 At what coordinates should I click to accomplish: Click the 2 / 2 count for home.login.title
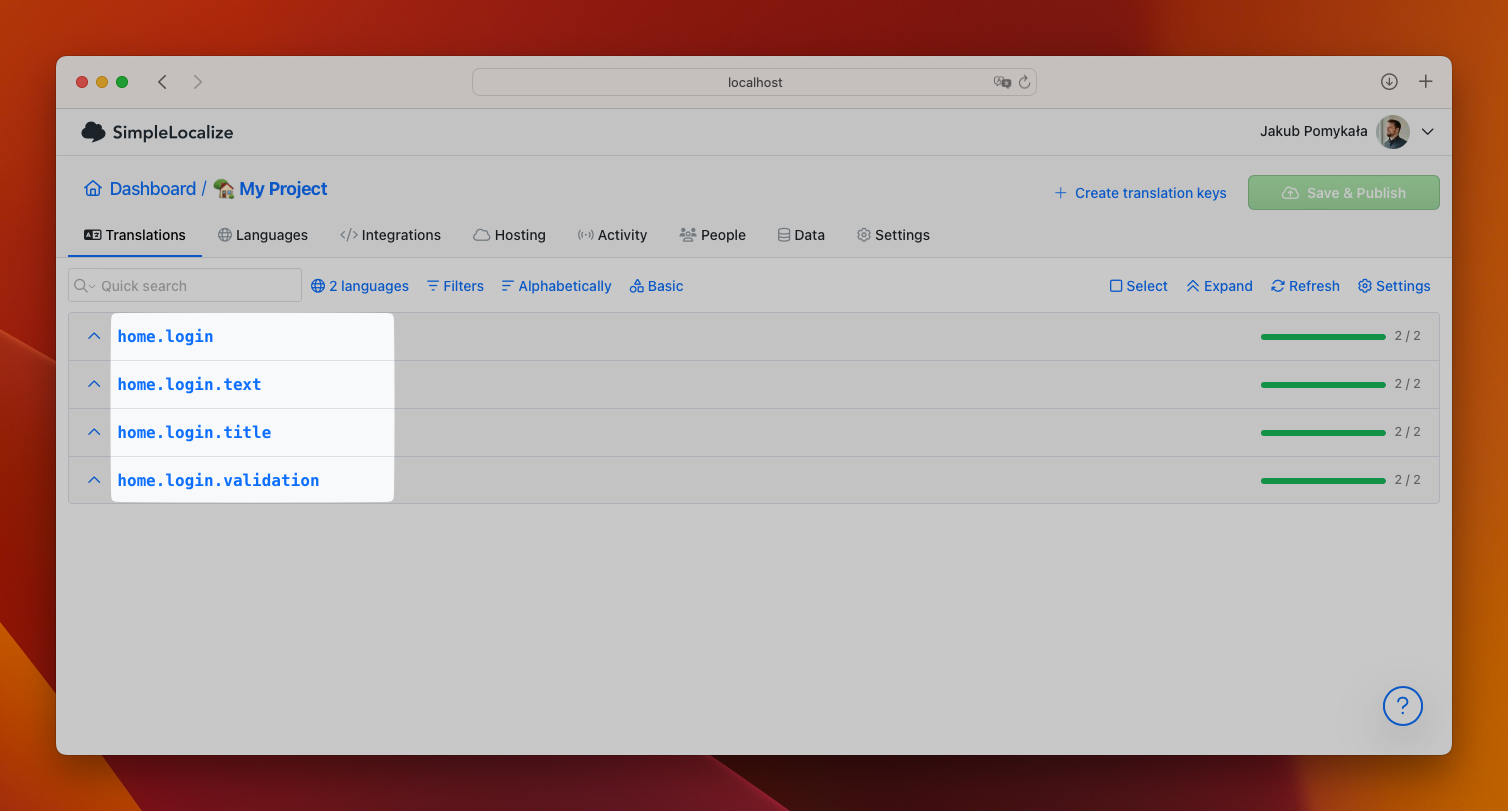[x=1407, y=432]
